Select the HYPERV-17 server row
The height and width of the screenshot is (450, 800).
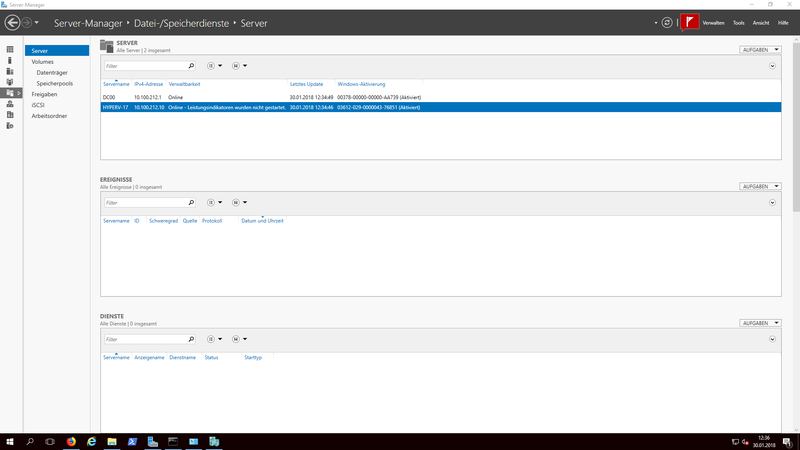(441, 107)
